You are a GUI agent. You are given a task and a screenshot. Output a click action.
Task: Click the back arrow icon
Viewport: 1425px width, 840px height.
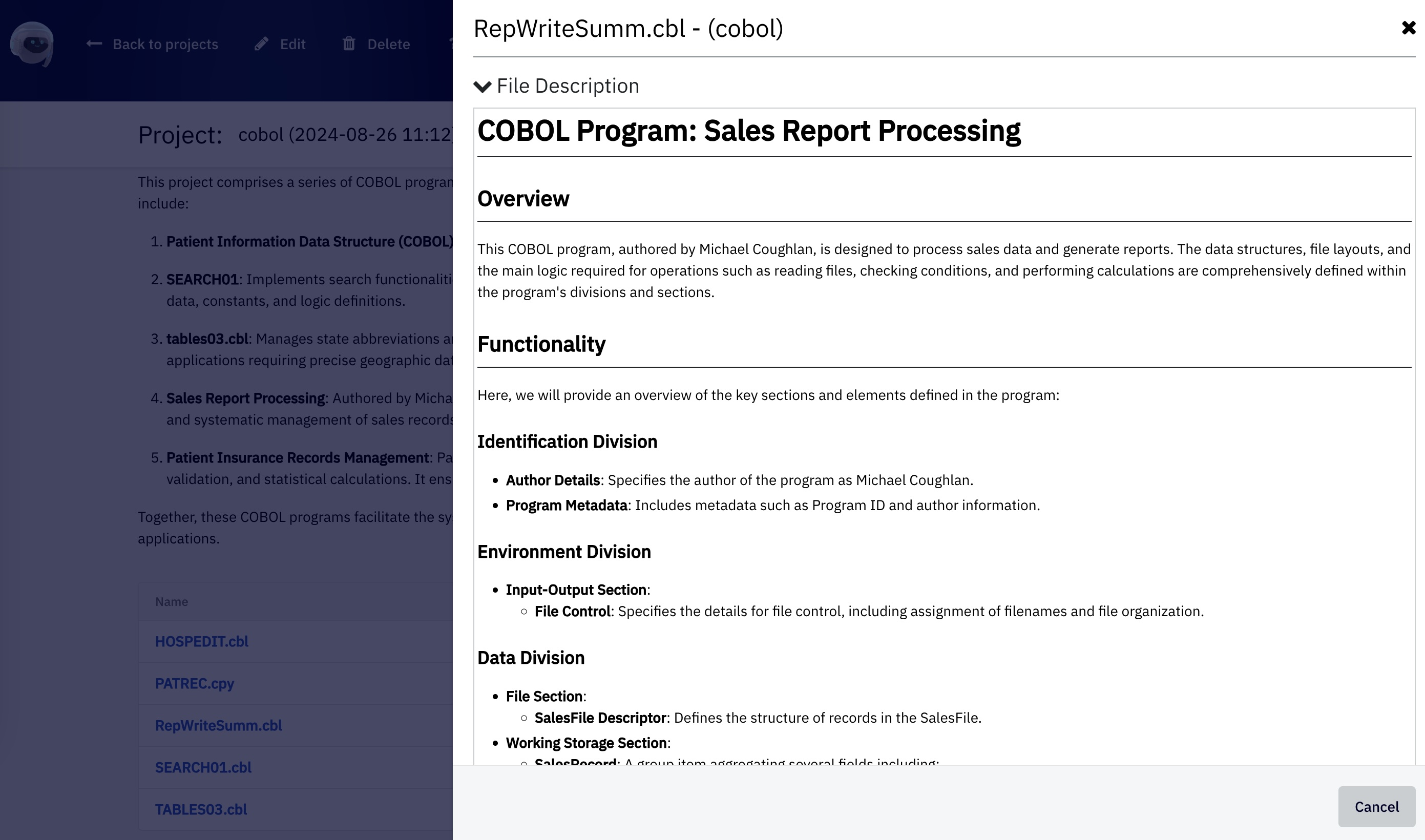pos(94,44)
